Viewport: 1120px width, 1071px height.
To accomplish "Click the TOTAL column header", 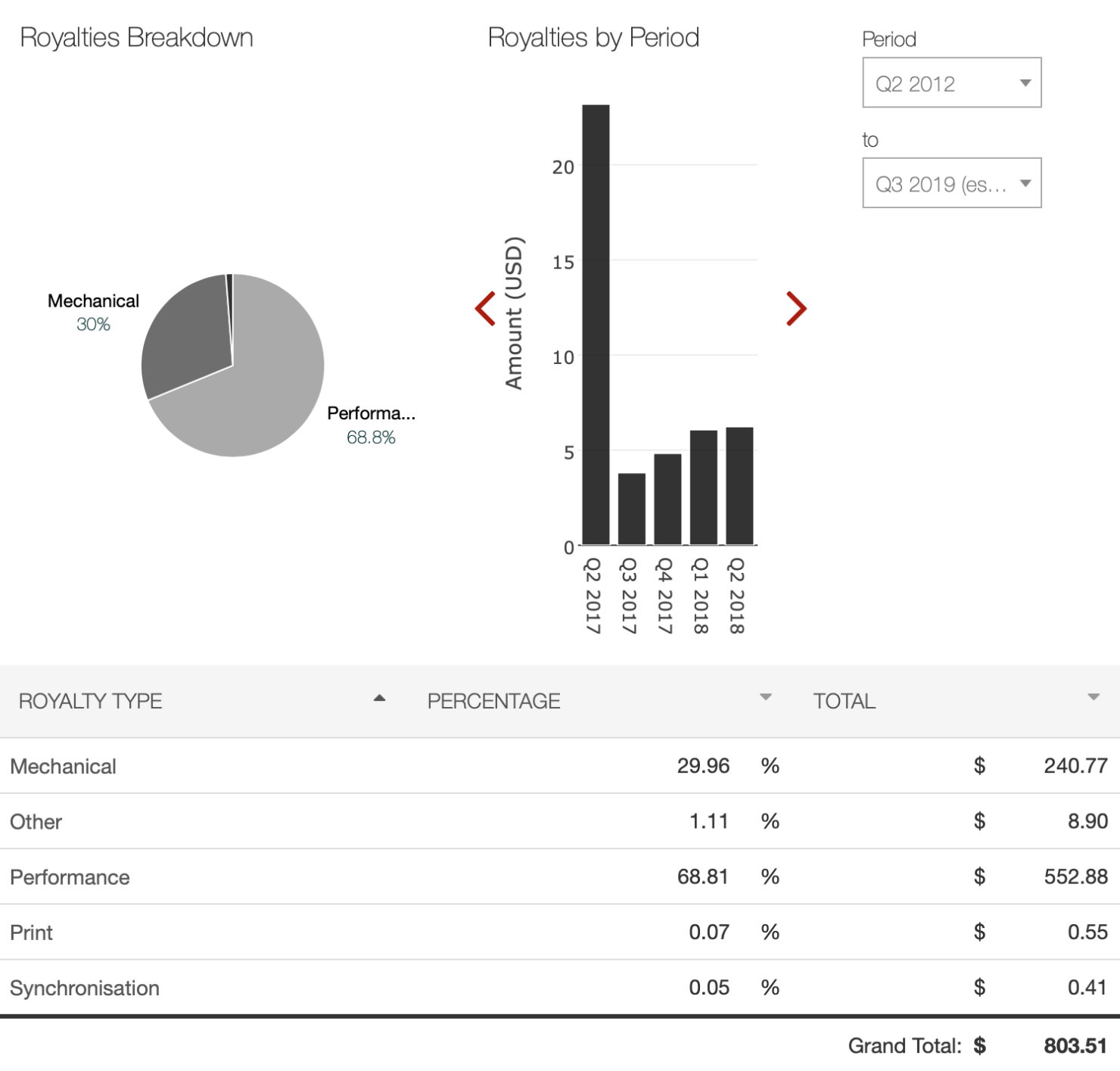I will pyautogui.click(x=844, y=702).
